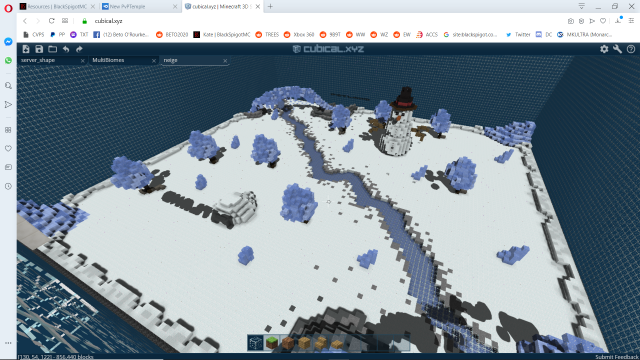640x360 pixels.
Task: Open WhatsApp in Opera sidebar
Action: pos(8,60)
